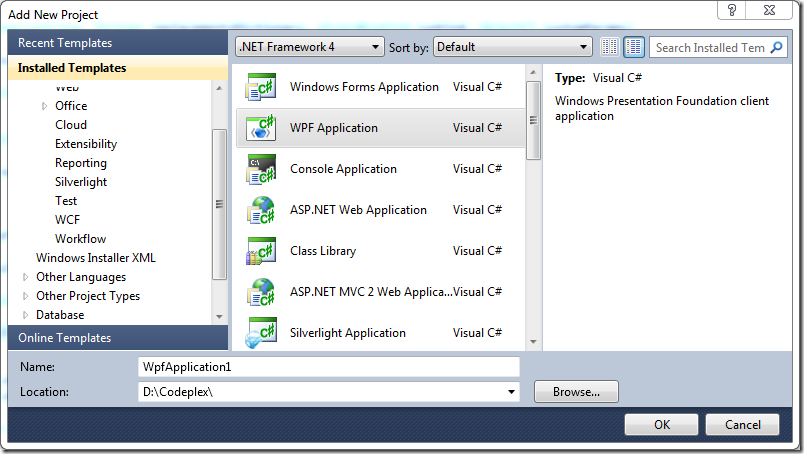Viewport: 804px width, 454px height.
Task: Open the Recent Templates section
Action: 118,43
